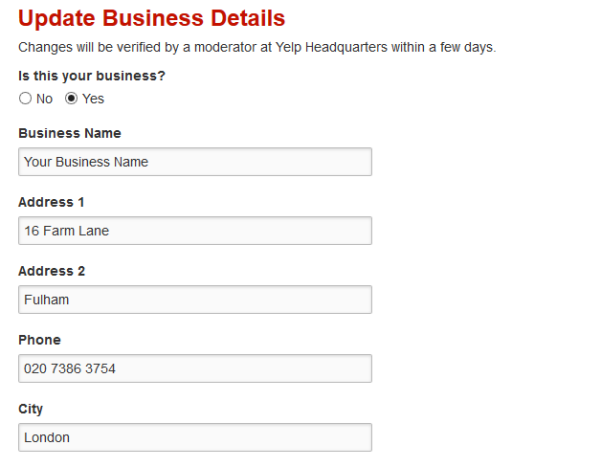600x462 pixels.
Task: Focus the Address 2 field containing Fulham
Action: click(x=195, y=299)
